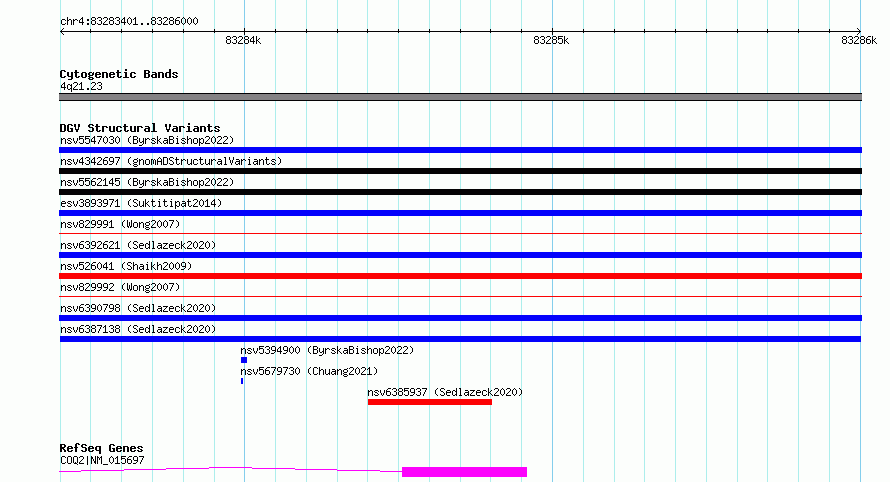Click the small blue square for nsv5394900
This screenshot has width=890, height=482.
coord(244,360)
